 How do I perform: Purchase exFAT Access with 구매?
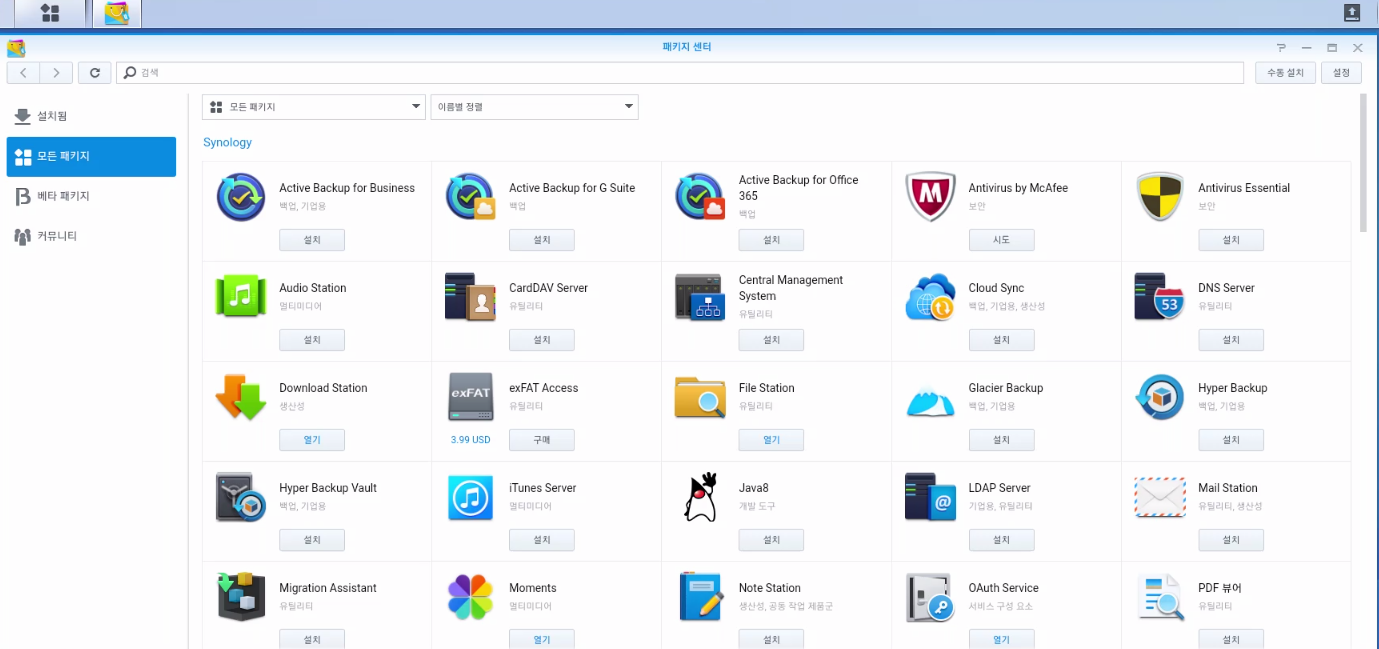542,440
